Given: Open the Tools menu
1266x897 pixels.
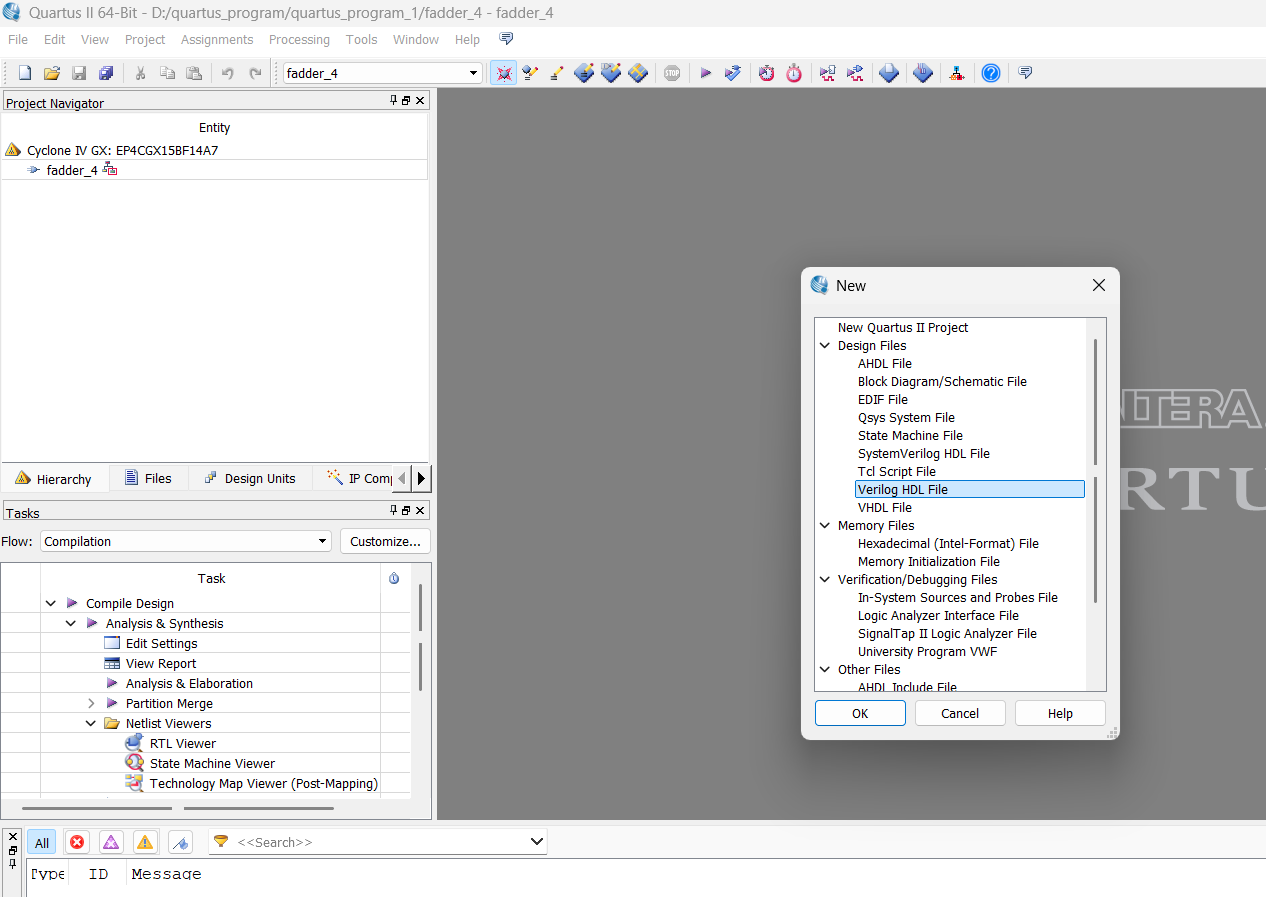Looking at the screenshot, I should point(361,39).
